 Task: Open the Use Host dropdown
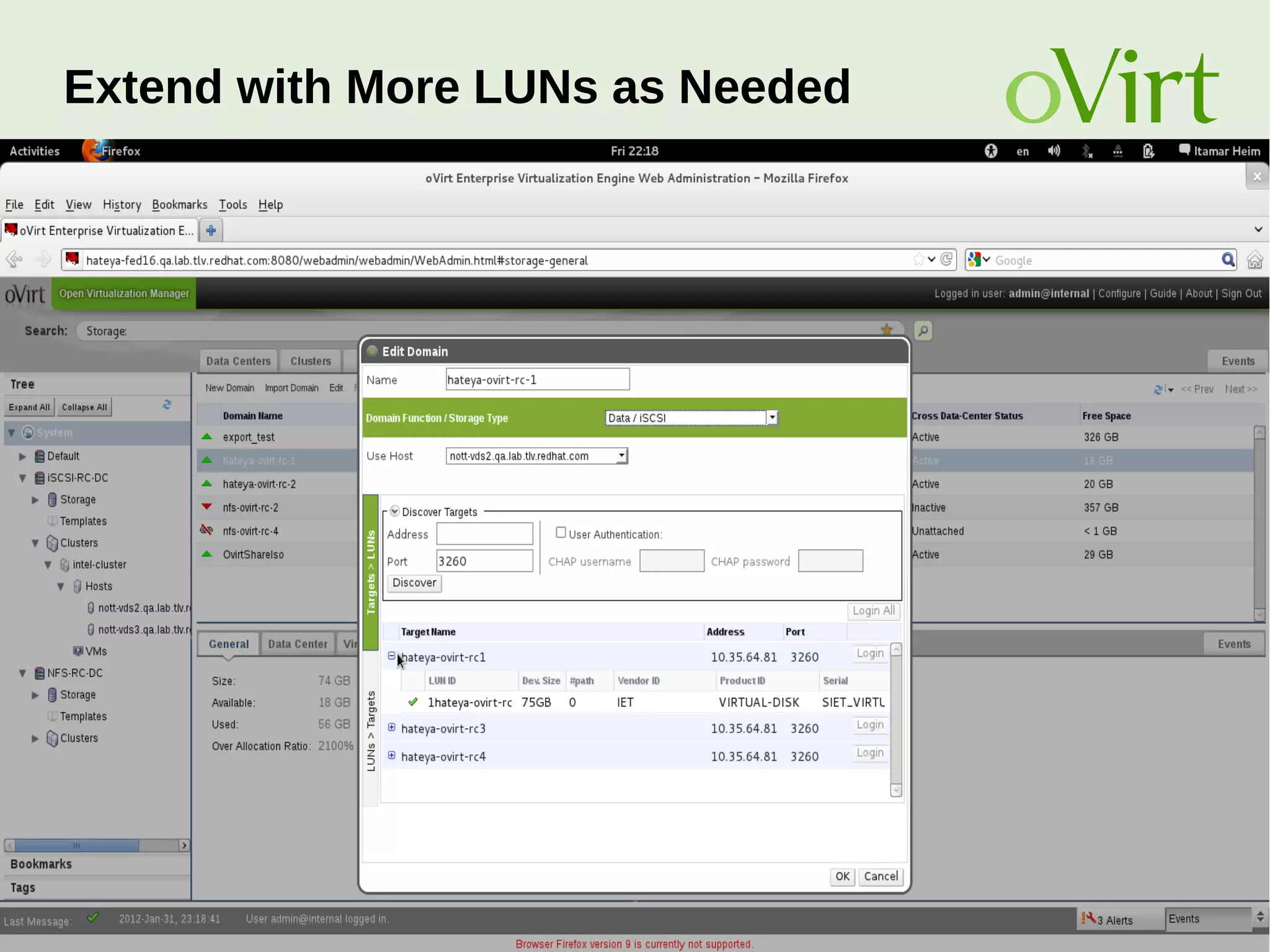click(x=621, y=456)
